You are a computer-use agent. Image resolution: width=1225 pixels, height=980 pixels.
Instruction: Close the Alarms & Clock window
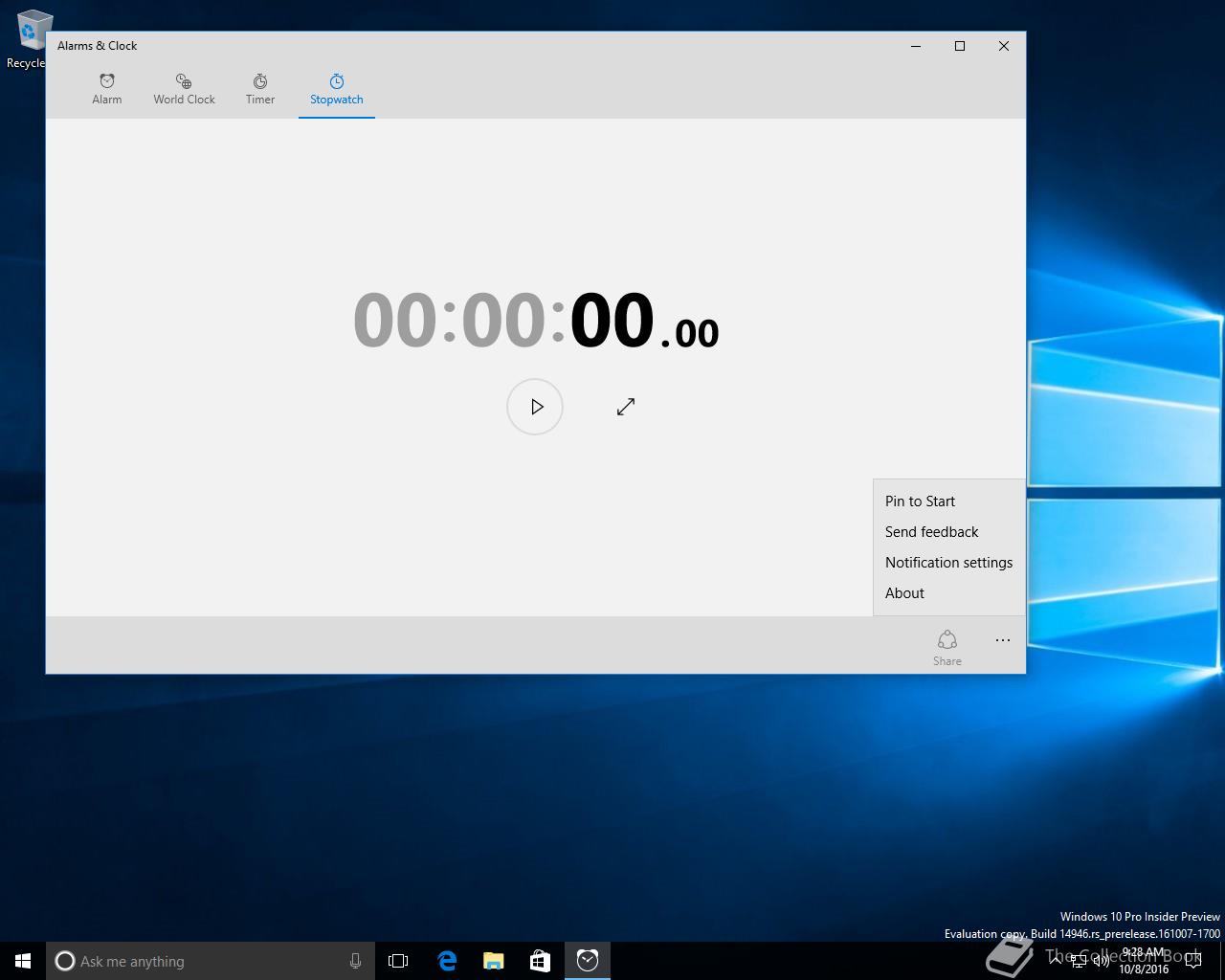1004,46
